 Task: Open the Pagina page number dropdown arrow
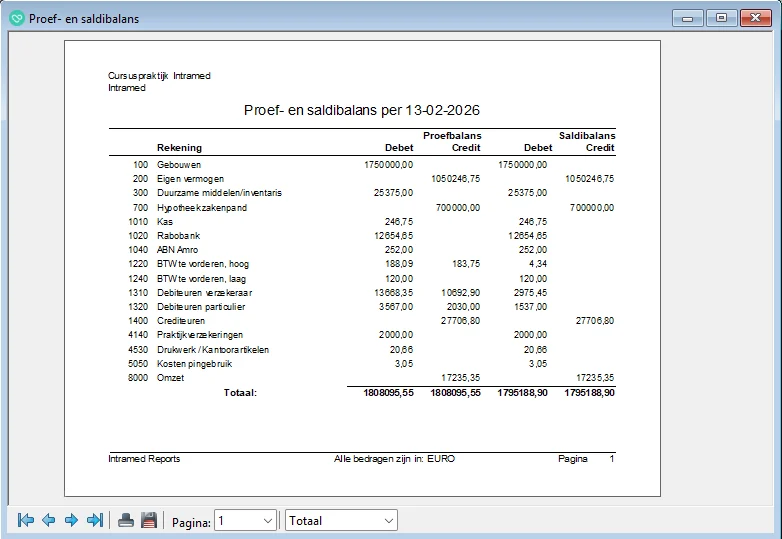click(267, 521)
